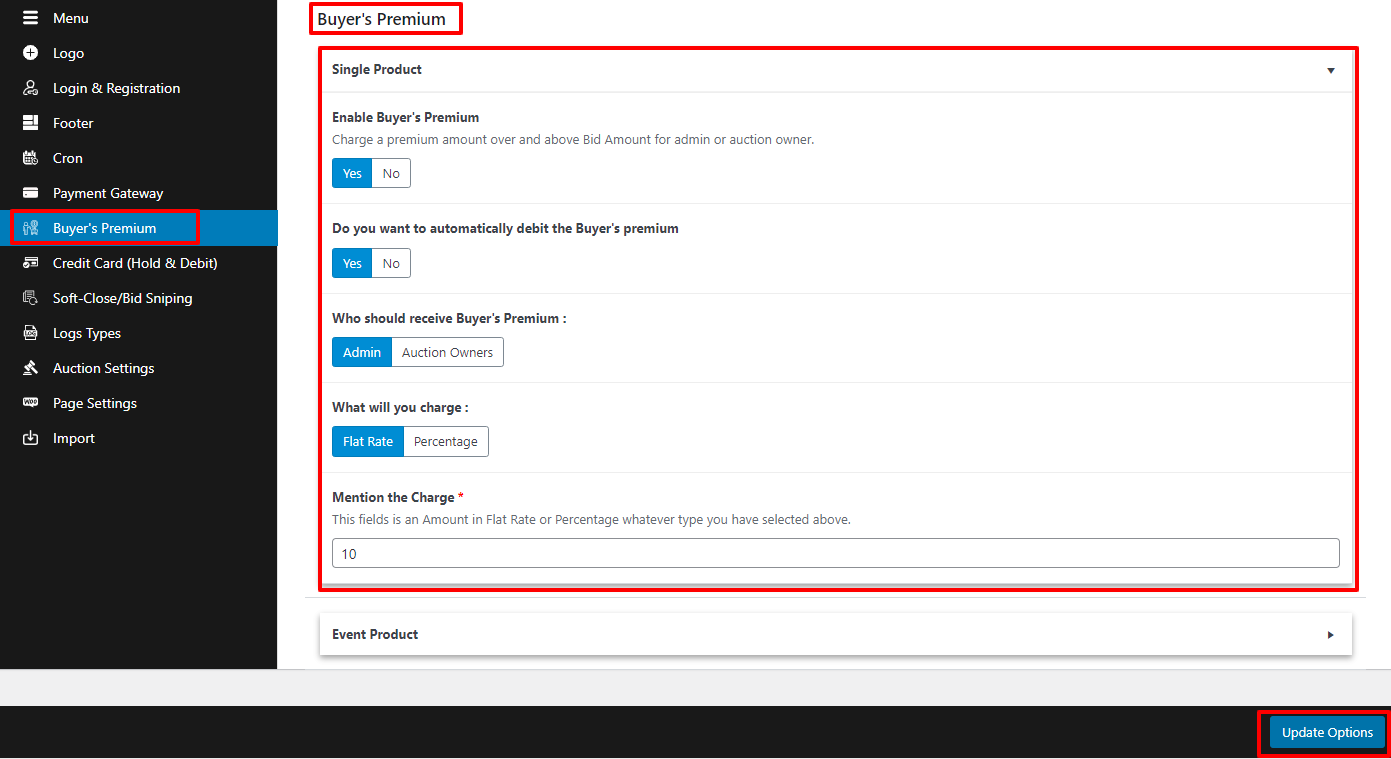Choose Yes for automatic debit of premium
Image resolution: width=1391 pixels, height=759 pixels.
(352, 263)
